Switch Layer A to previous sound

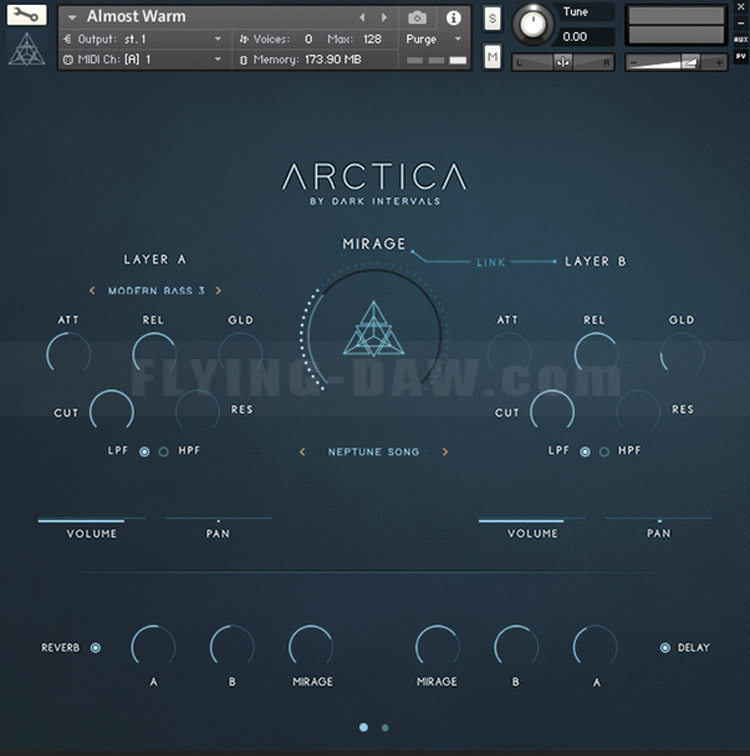click(92, 290)
